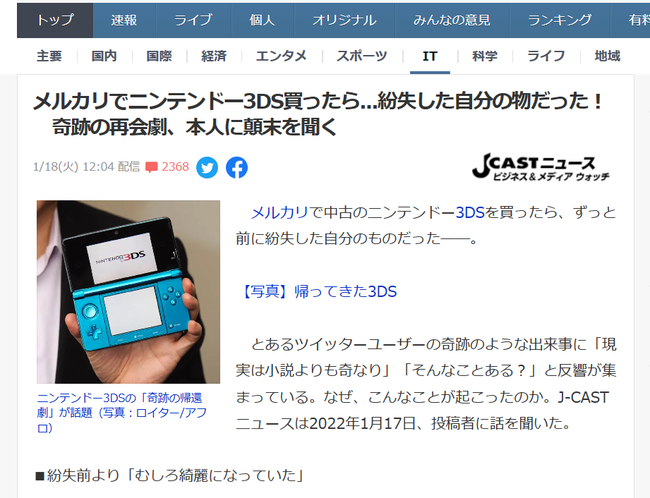Select the スポーツ news category

click(362, 56)
